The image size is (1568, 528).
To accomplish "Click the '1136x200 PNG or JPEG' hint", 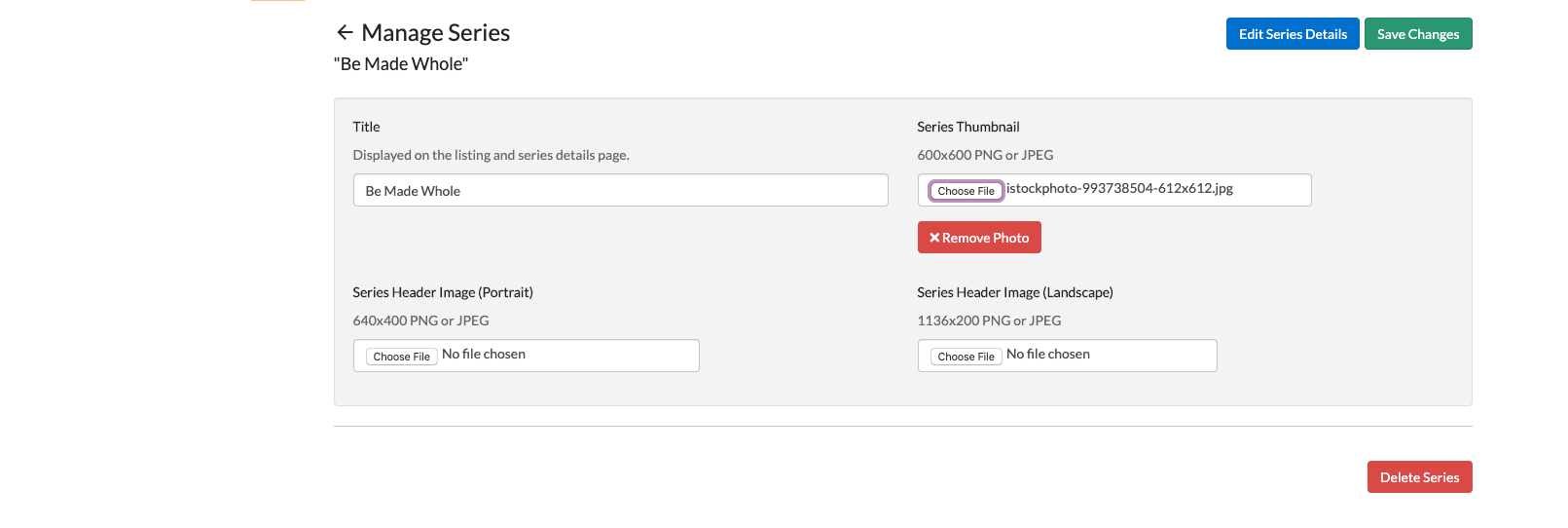I will [989, 321].
